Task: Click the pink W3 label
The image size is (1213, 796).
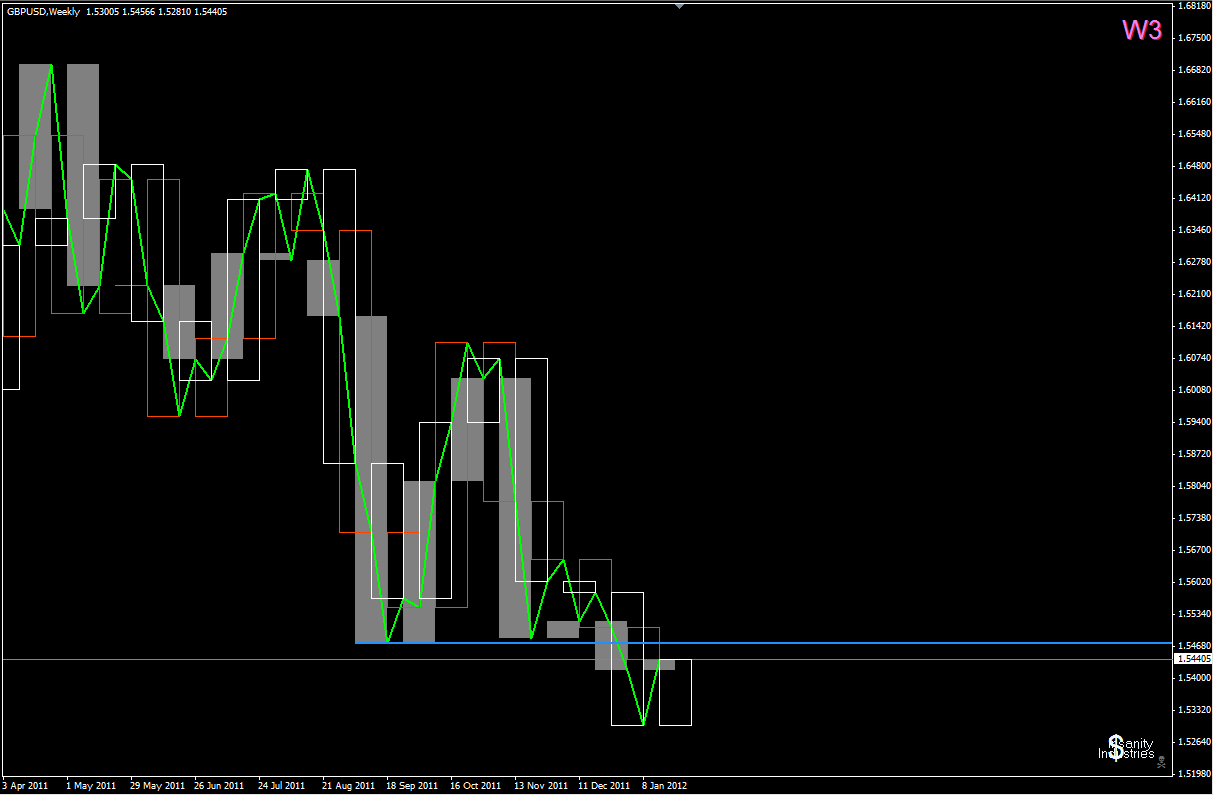Action: 1141,30
